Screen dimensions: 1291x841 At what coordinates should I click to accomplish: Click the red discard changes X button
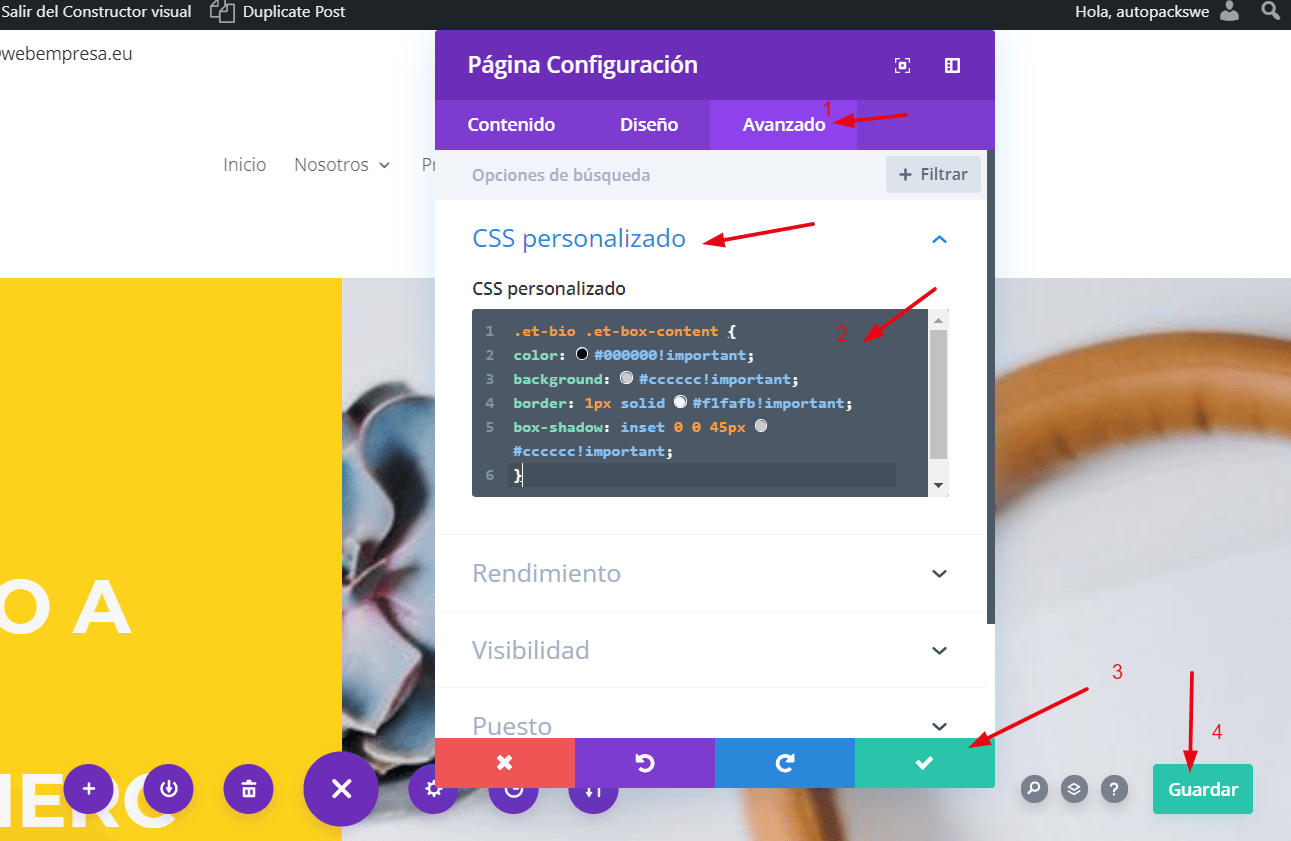pos(505,763)
